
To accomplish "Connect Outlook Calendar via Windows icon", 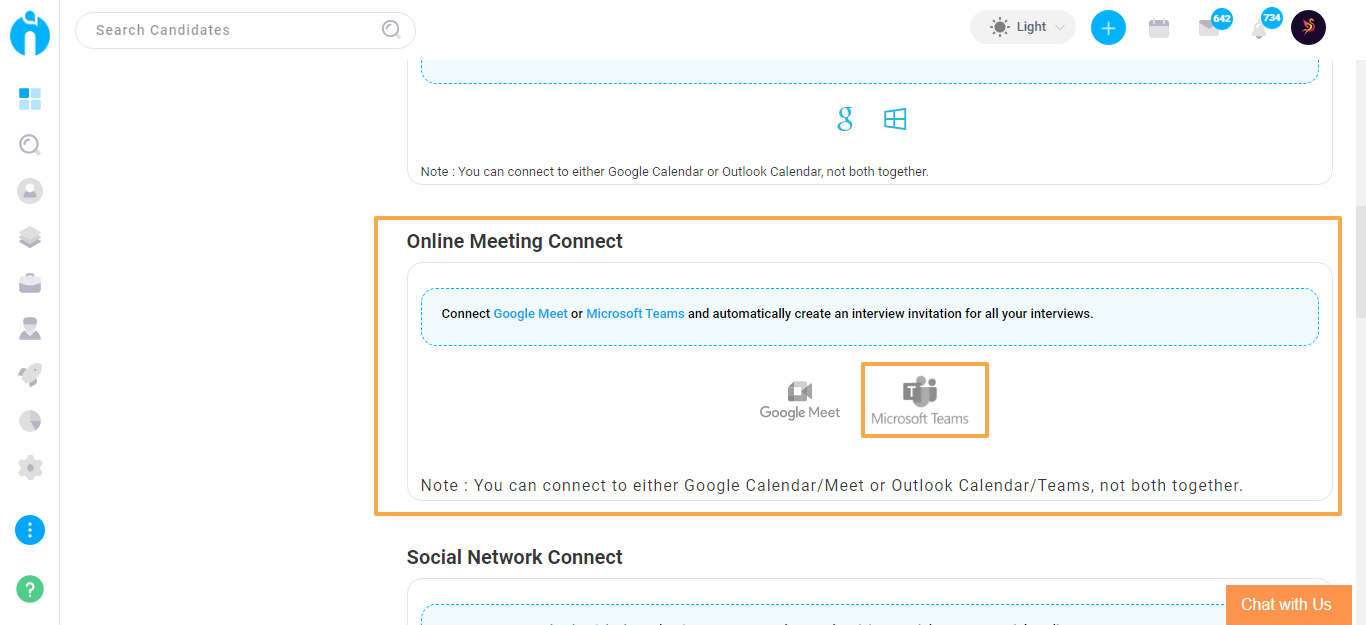I will (x=895, y=120).
